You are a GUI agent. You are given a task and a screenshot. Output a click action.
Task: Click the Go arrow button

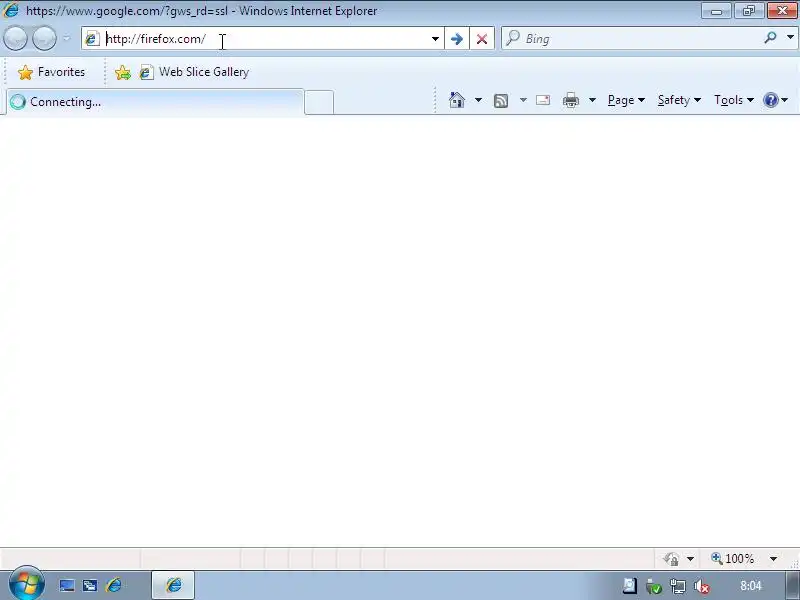coord(457,39)
